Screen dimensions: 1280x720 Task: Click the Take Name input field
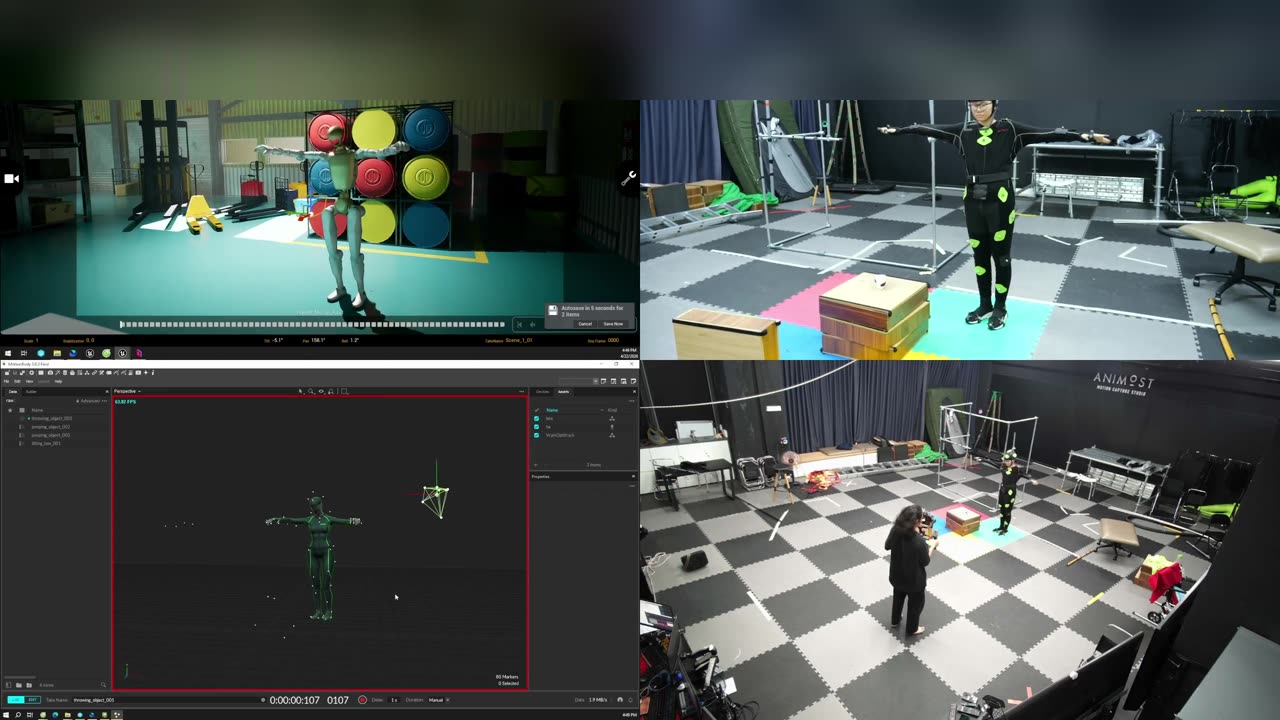coord(165,700)
